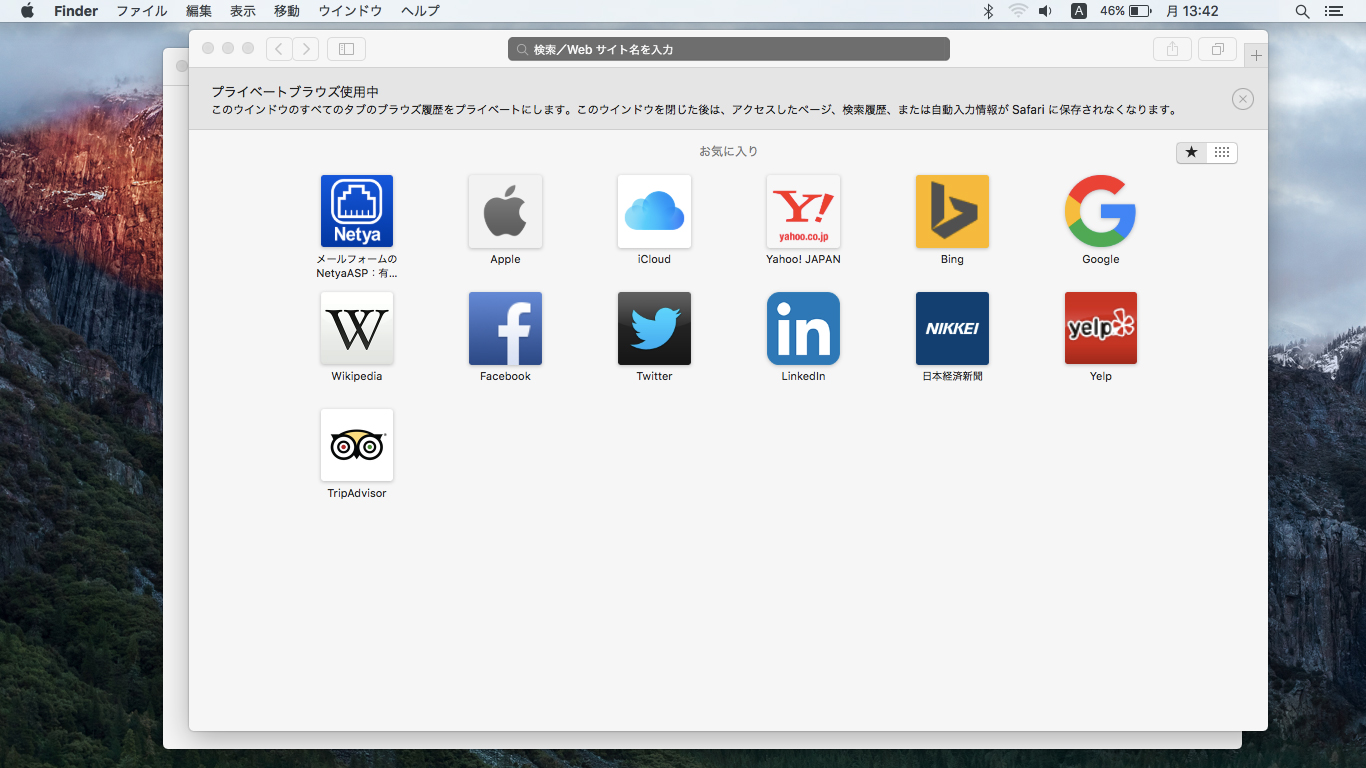The height and width of the screenshot is (768, 1366).
Task: Open the Yahoo! JAPAN favorite
Action: click(803, 211)
